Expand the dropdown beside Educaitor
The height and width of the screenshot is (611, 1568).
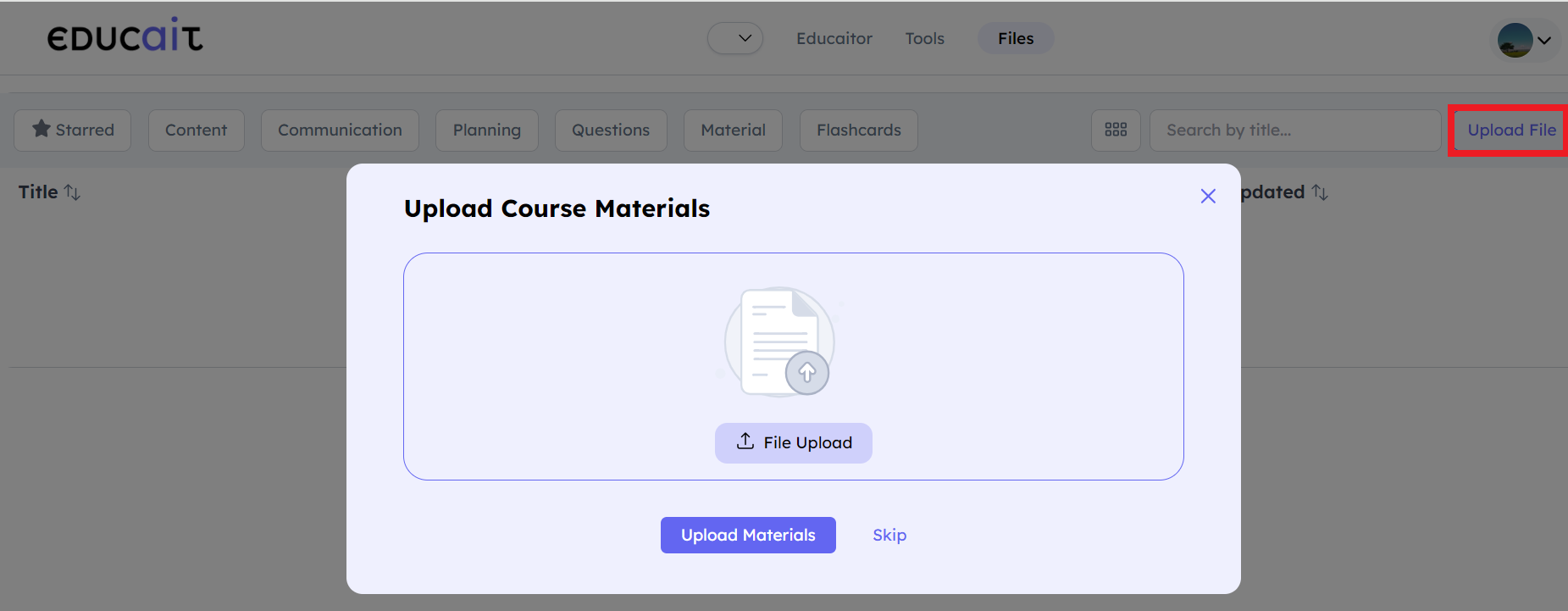735,38
